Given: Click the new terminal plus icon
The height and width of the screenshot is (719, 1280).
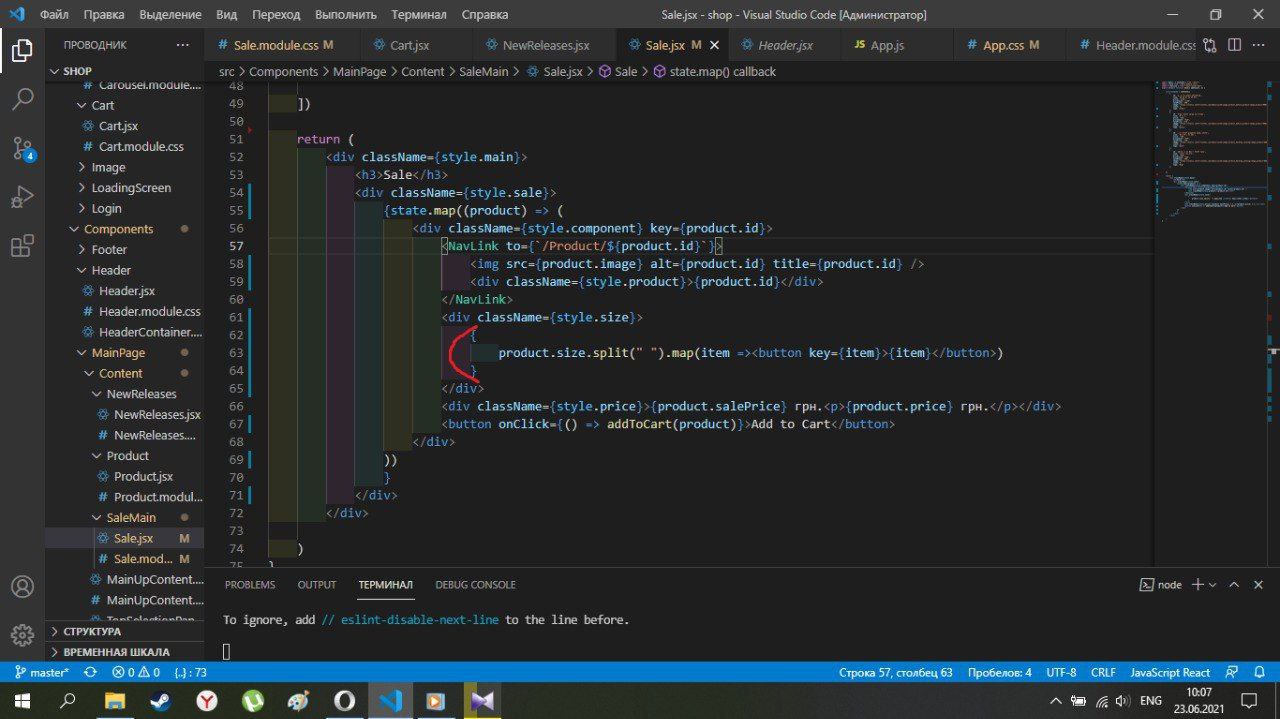Looking at the screenshot, I should click(x=1197, y=584).
